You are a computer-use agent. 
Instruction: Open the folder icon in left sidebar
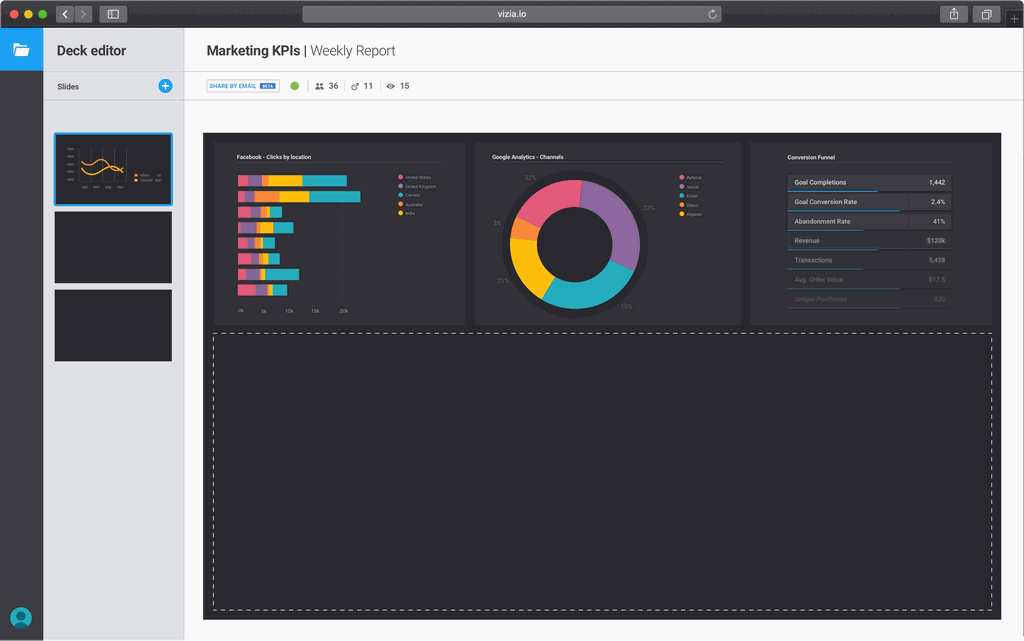(21, 50)
